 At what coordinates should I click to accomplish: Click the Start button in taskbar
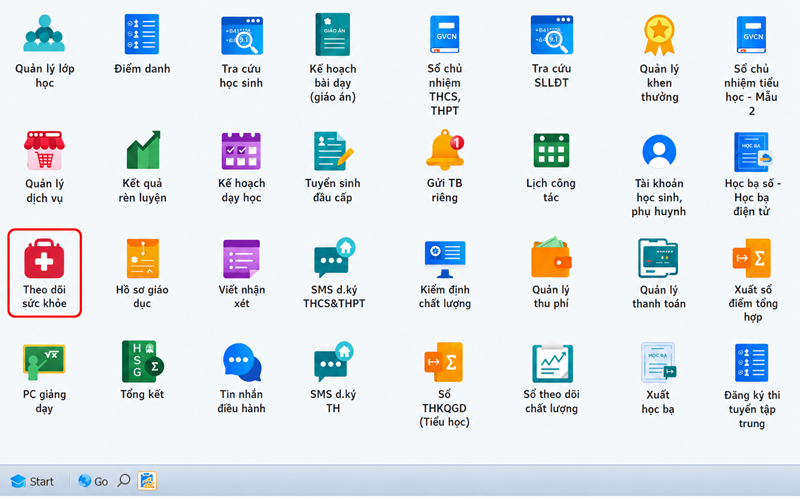click(32, 481)
